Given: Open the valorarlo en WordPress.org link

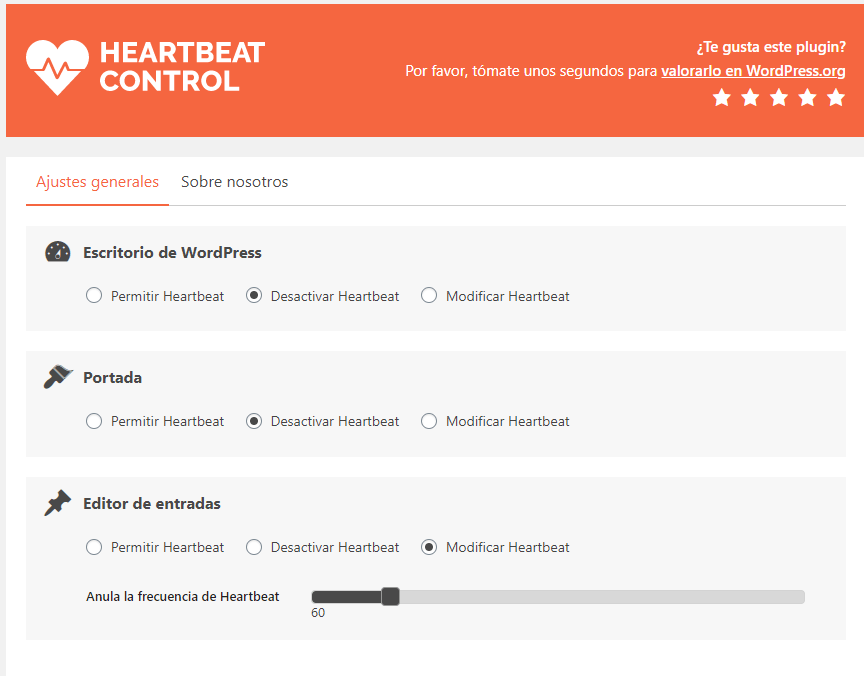Looking at the screenshot, I should pos(753,71).
